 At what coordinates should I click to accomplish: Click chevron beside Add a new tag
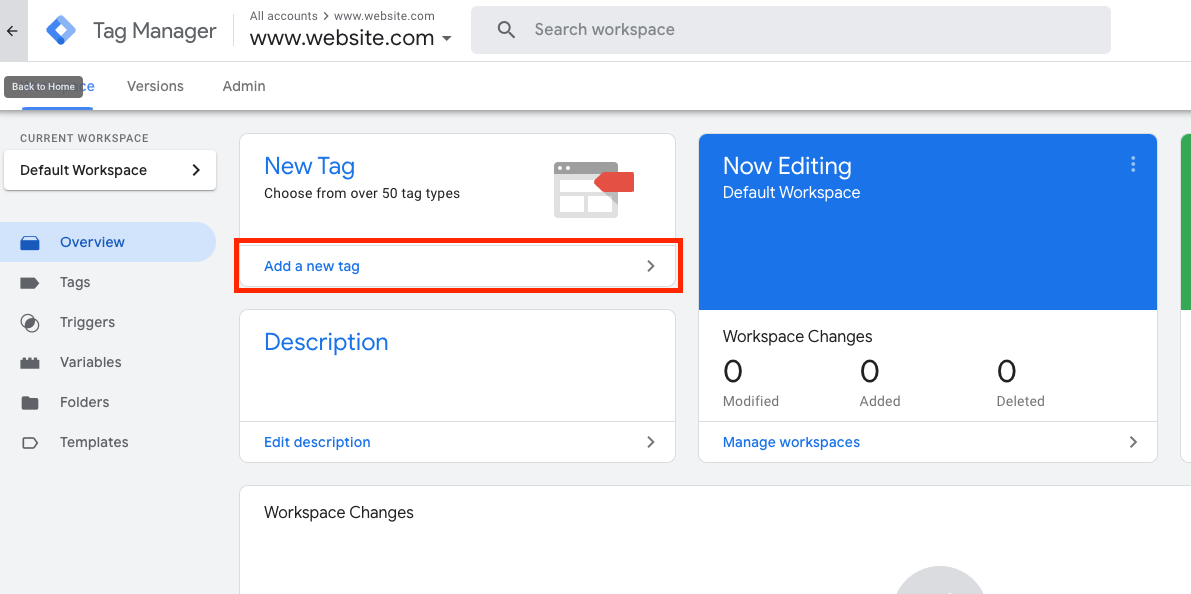point(650,266)
